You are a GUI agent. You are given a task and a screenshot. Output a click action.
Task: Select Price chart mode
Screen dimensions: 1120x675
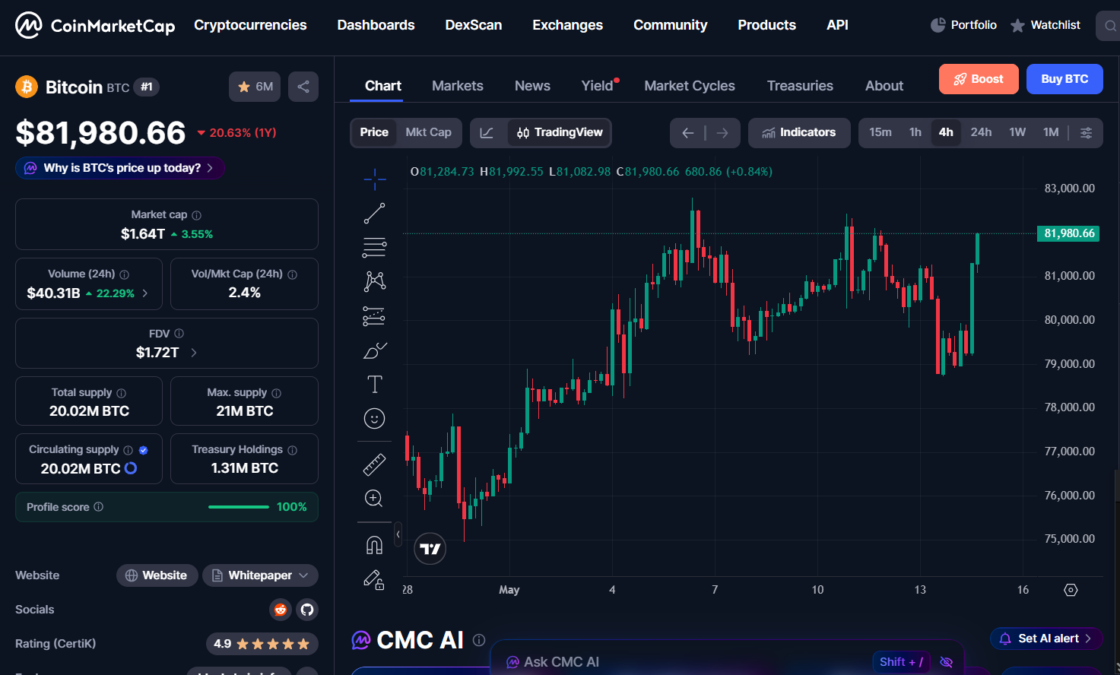coord(374,133)
